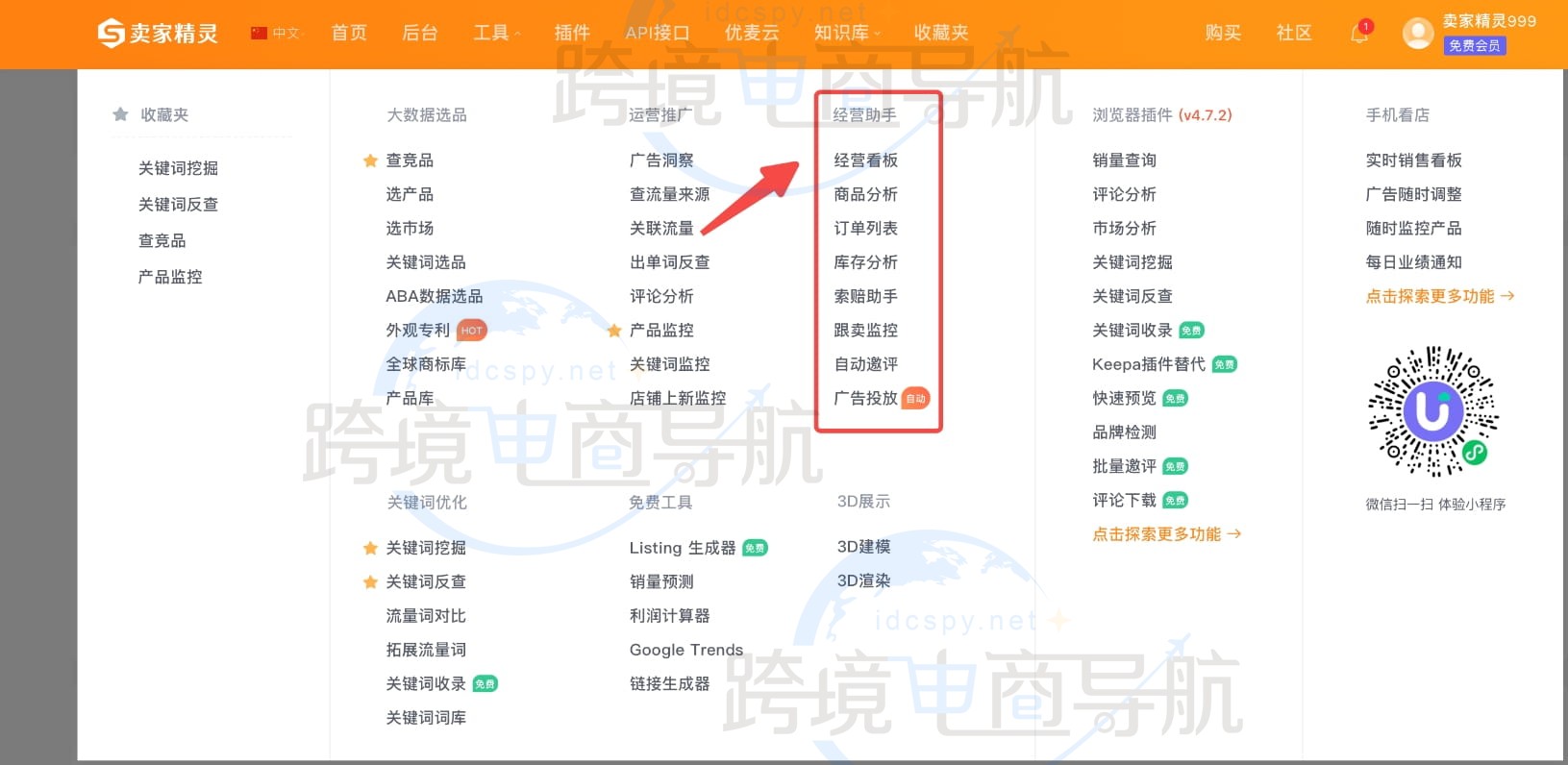Open 出单词反查
The image size is (1568, 765).
(x=670, y=262)
